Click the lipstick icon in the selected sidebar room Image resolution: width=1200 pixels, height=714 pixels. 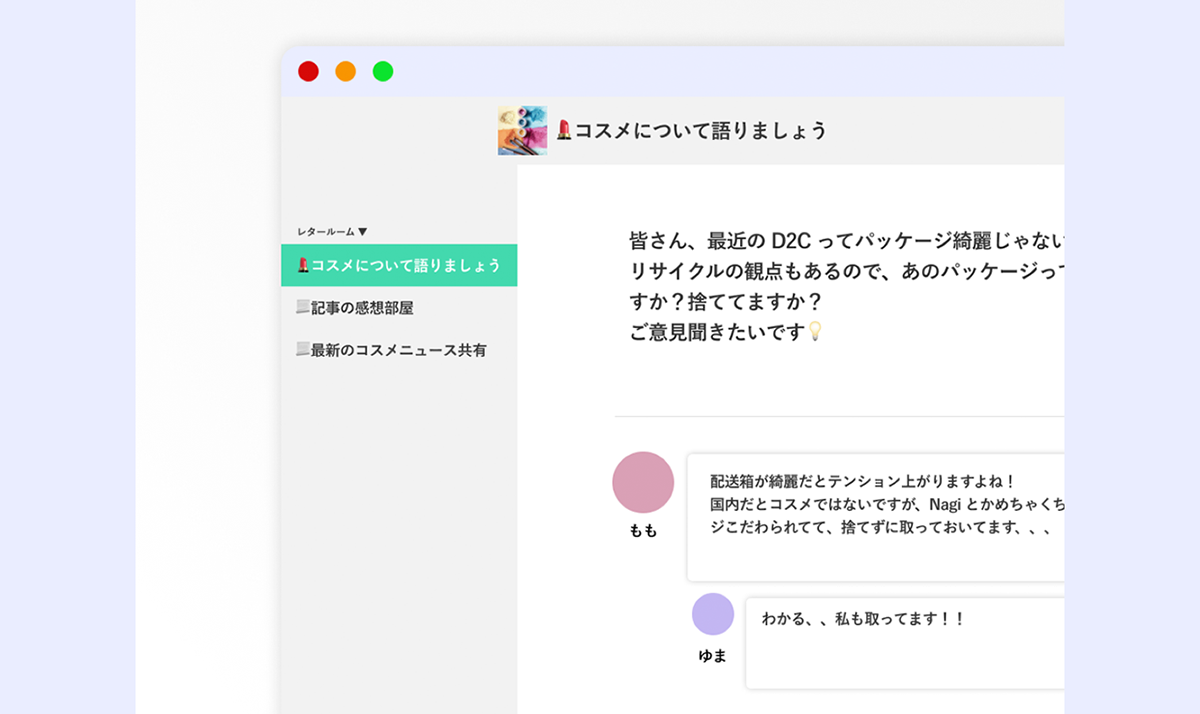pyautogui.click(x=303, y=265)
